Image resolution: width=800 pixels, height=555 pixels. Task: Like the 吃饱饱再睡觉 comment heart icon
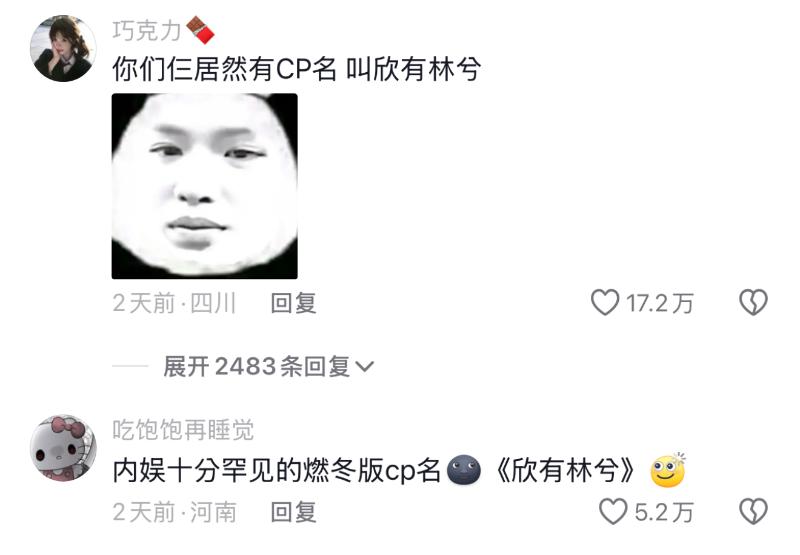613,511
